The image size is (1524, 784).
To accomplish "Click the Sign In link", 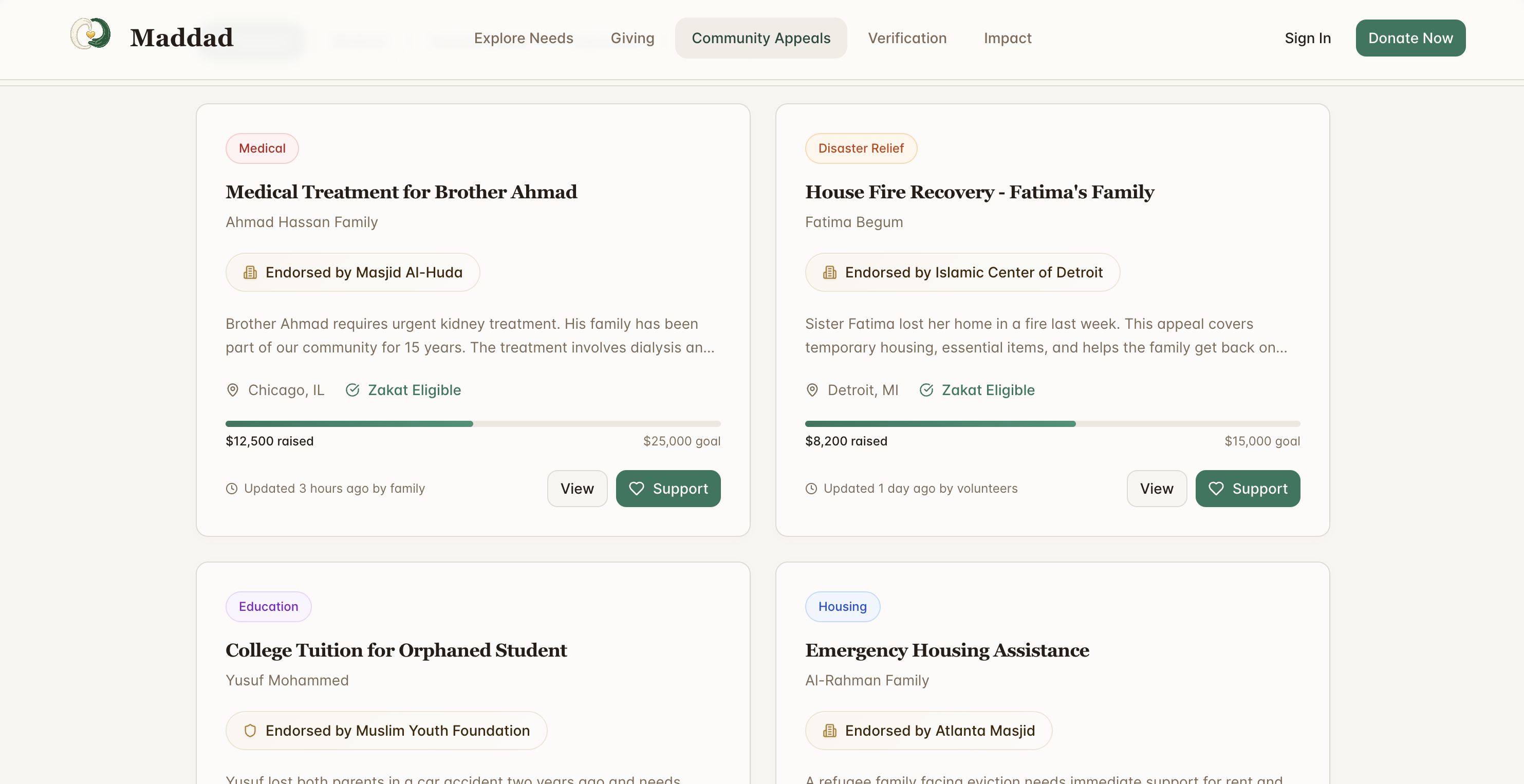I will click(1308, 38).
